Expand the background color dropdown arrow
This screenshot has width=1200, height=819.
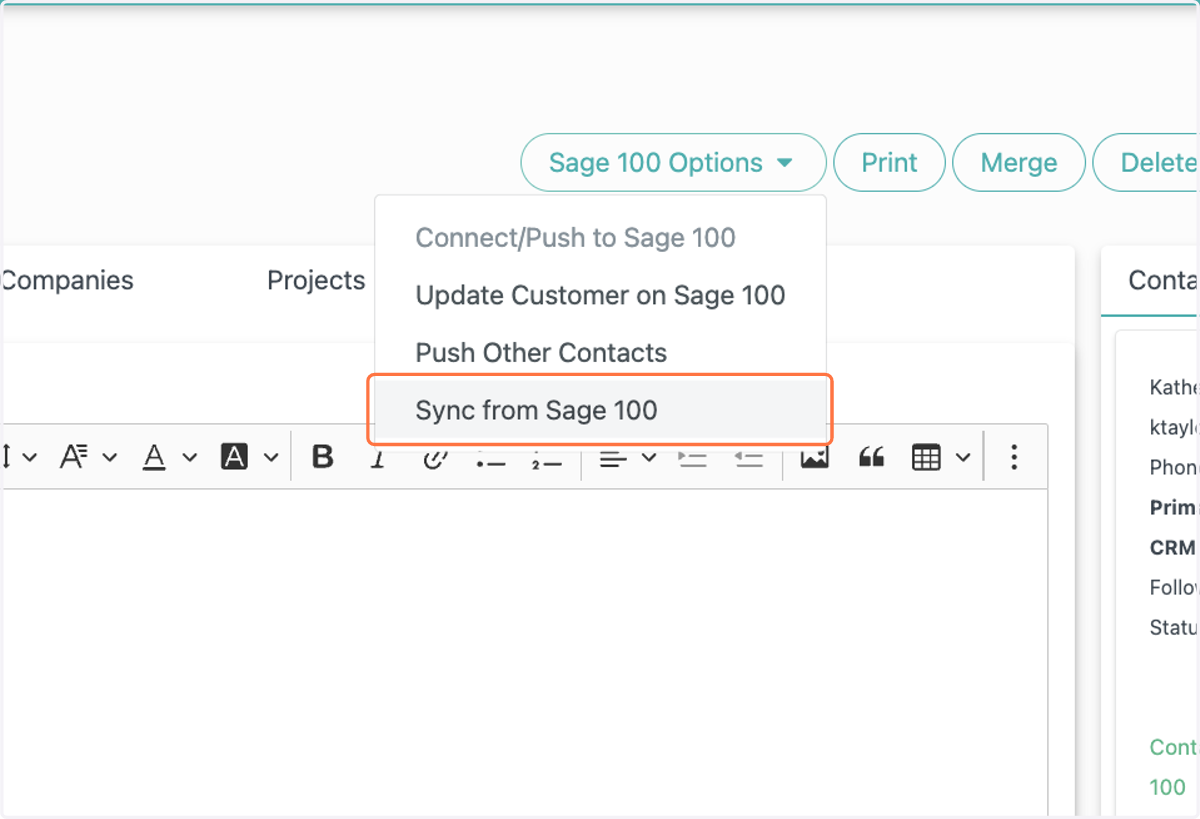point(271,458)
